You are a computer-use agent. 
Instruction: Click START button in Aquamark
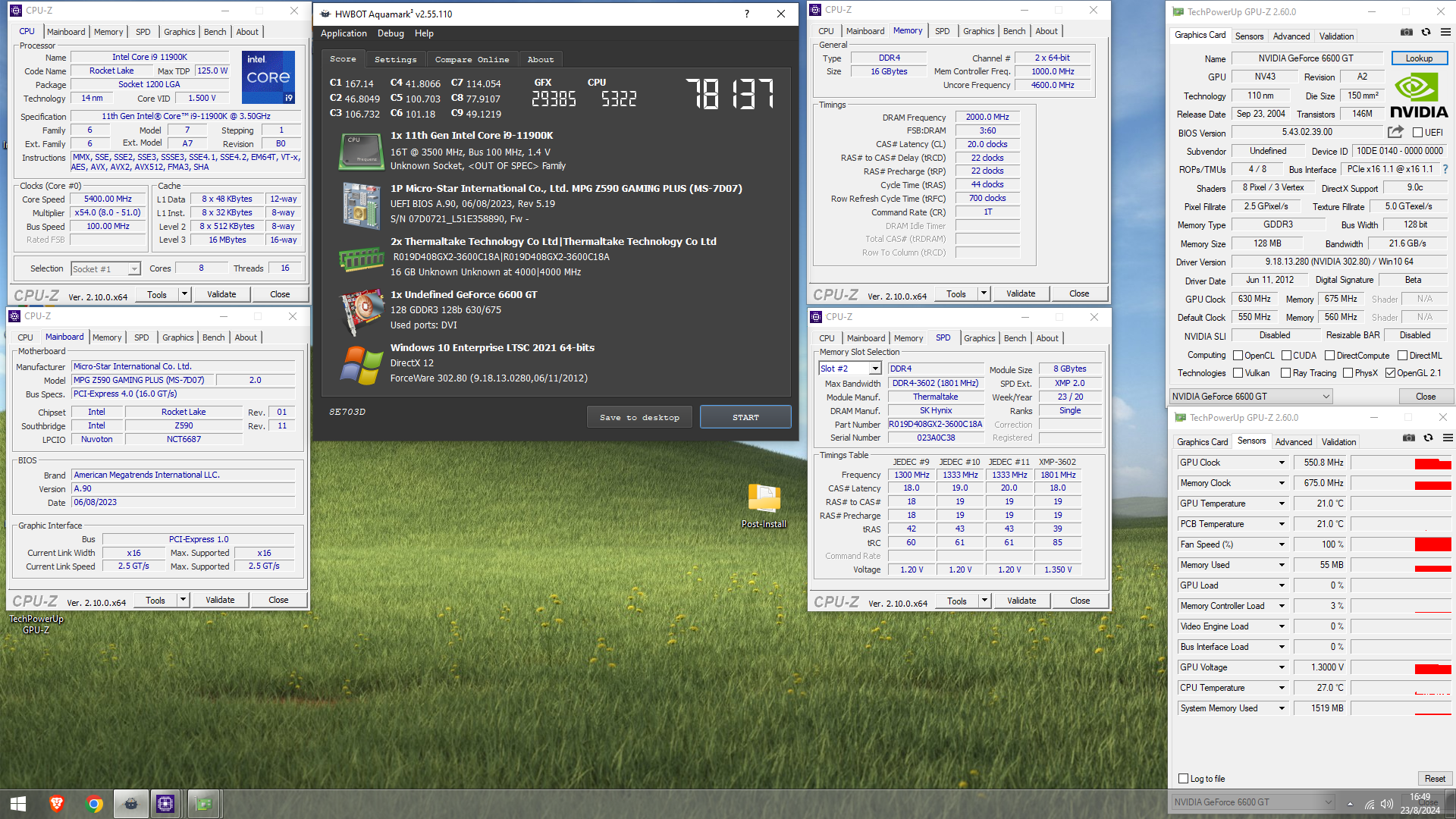745,417
